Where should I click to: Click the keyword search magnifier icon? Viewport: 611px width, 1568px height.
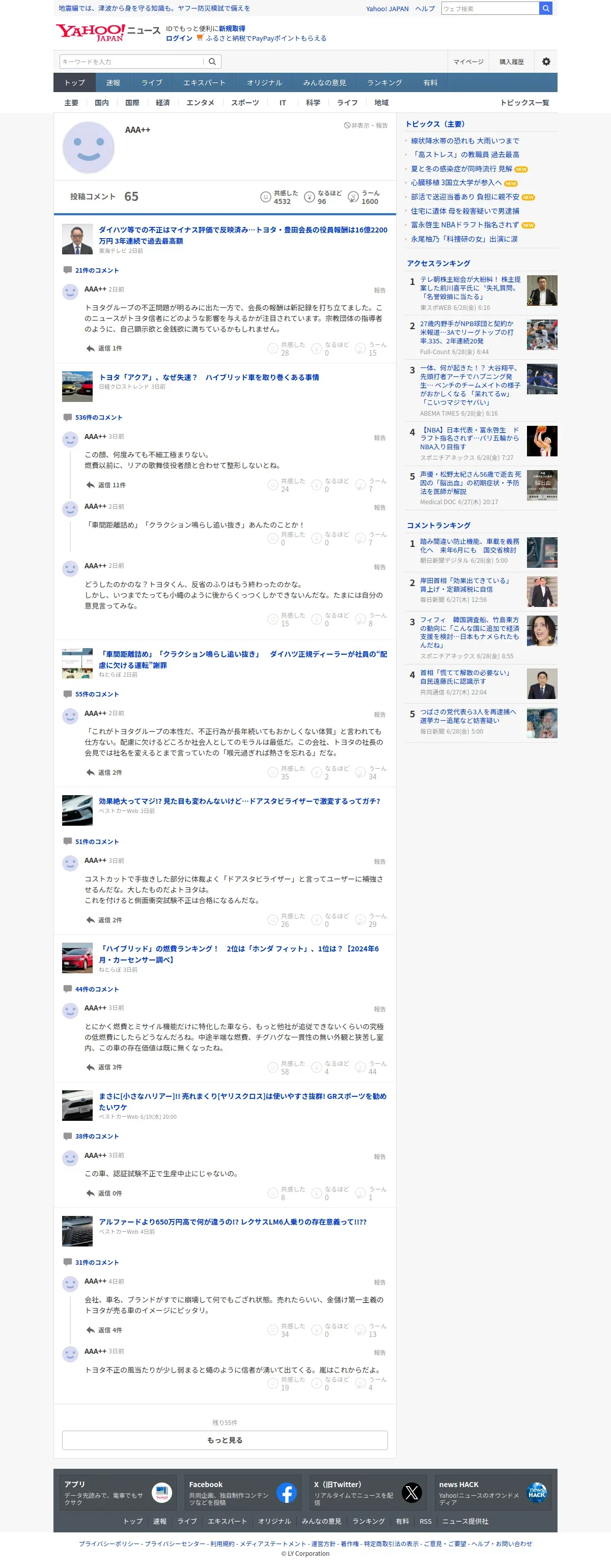[212, 62]
